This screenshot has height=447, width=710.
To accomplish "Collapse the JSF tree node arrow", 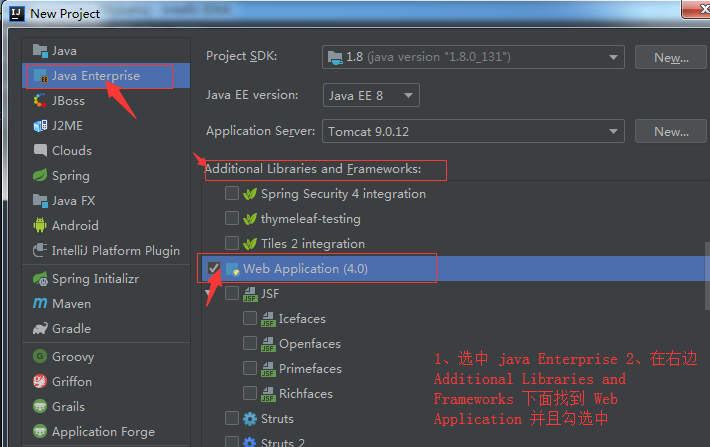I will pyautogui.click(x=209, y=293).
